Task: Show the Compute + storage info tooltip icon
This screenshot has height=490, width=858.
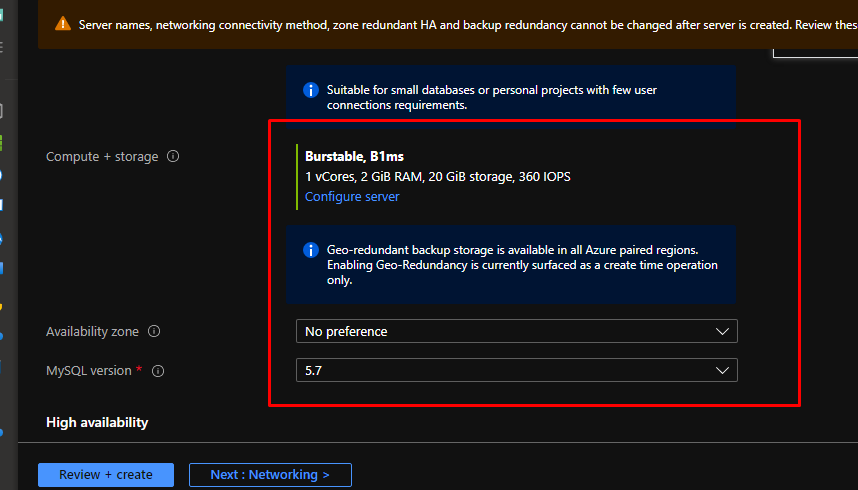Action: point(173,157)
